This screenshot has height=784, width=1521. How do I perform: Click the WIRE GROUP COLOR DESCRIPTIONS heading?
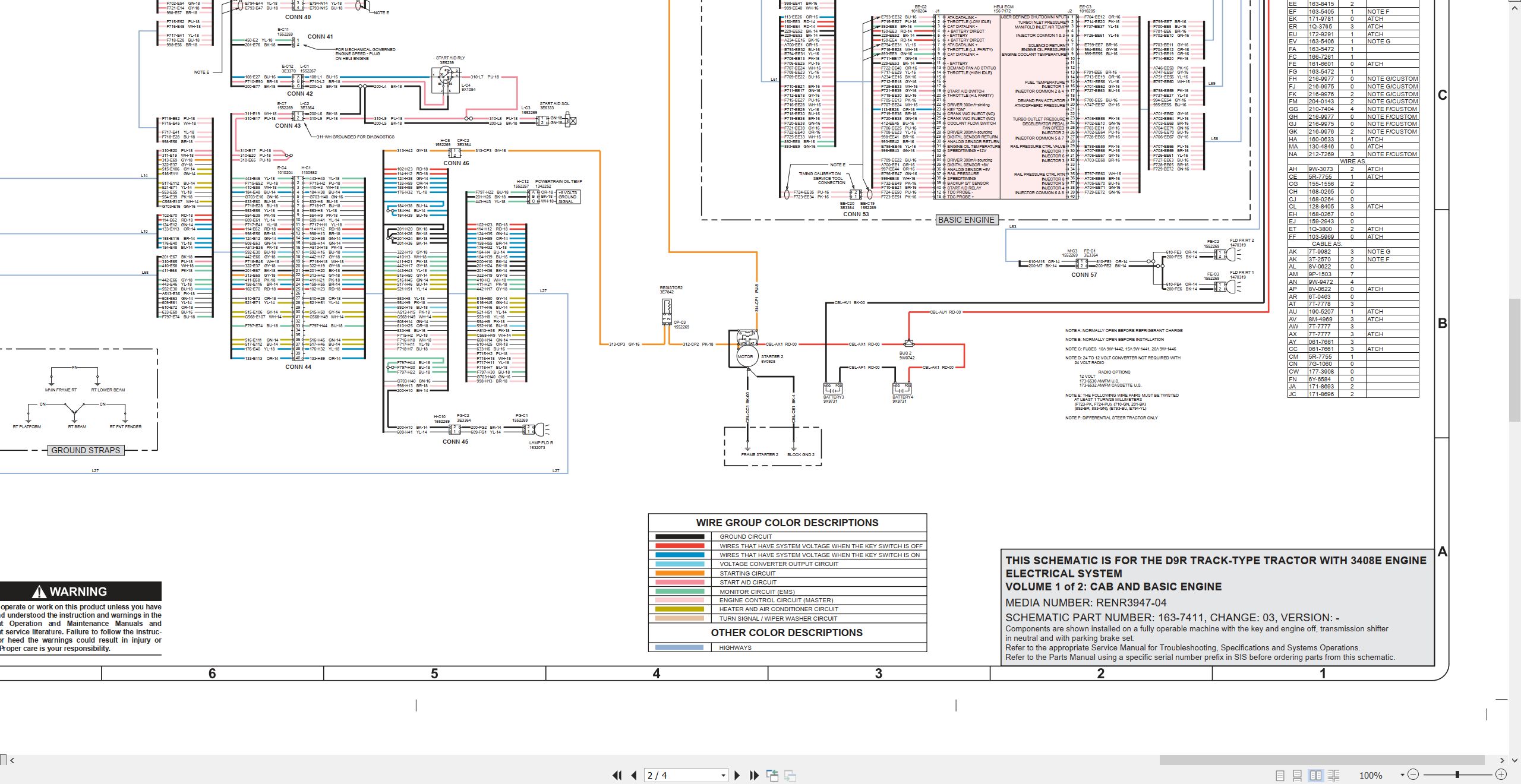(x=787, y=523)
